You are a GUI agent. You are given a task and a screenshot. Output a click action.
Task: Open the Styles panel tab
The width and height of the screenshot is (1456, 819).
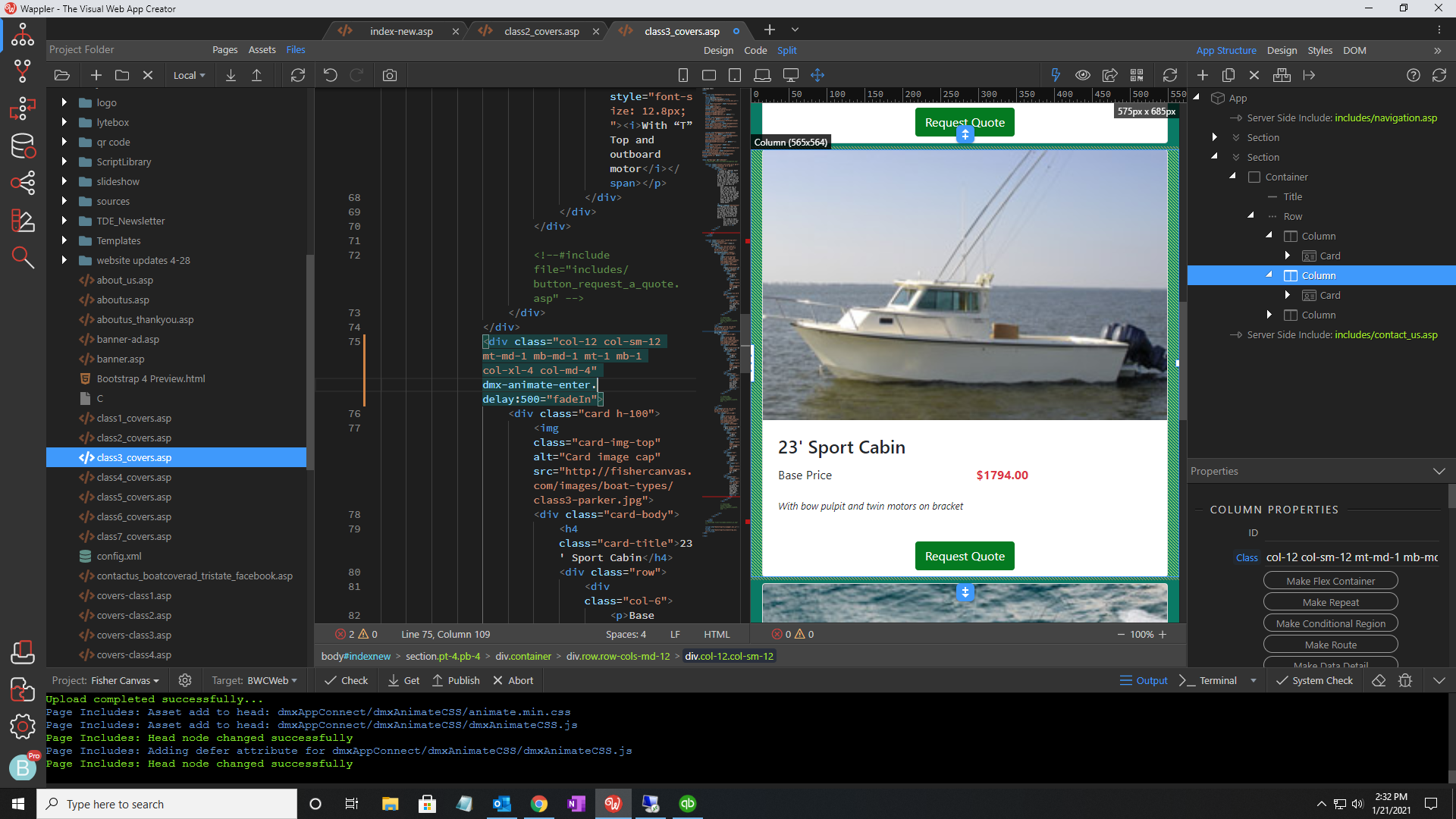coord(1319,50)
